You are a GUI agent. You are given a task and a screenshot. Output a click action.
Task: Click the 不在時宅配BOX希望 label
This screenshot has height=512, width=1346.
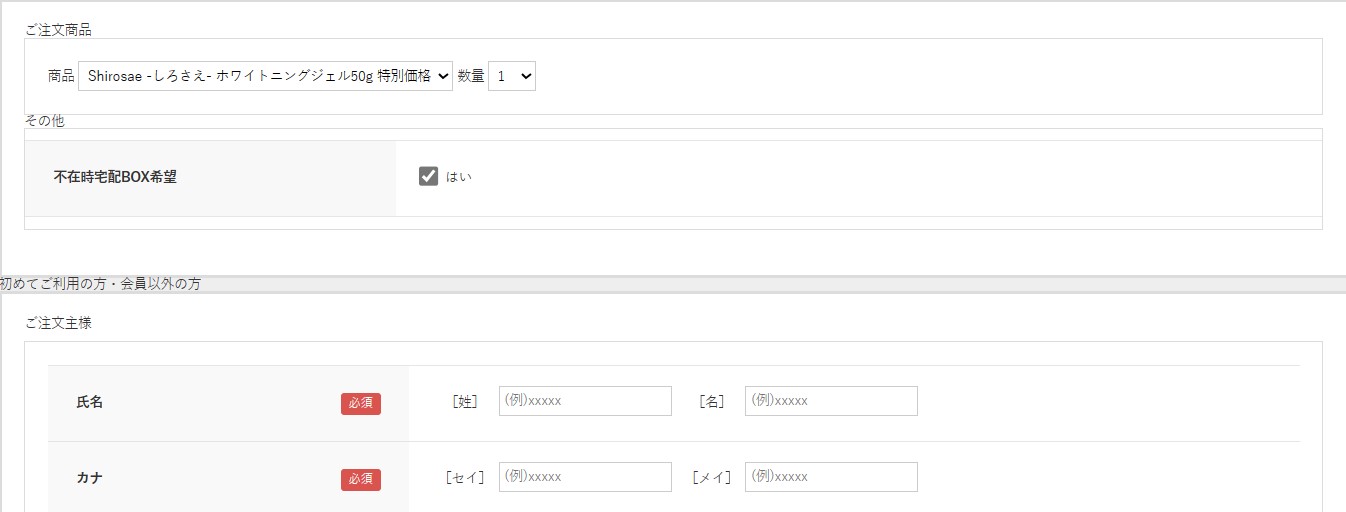[x=115, y=178]
